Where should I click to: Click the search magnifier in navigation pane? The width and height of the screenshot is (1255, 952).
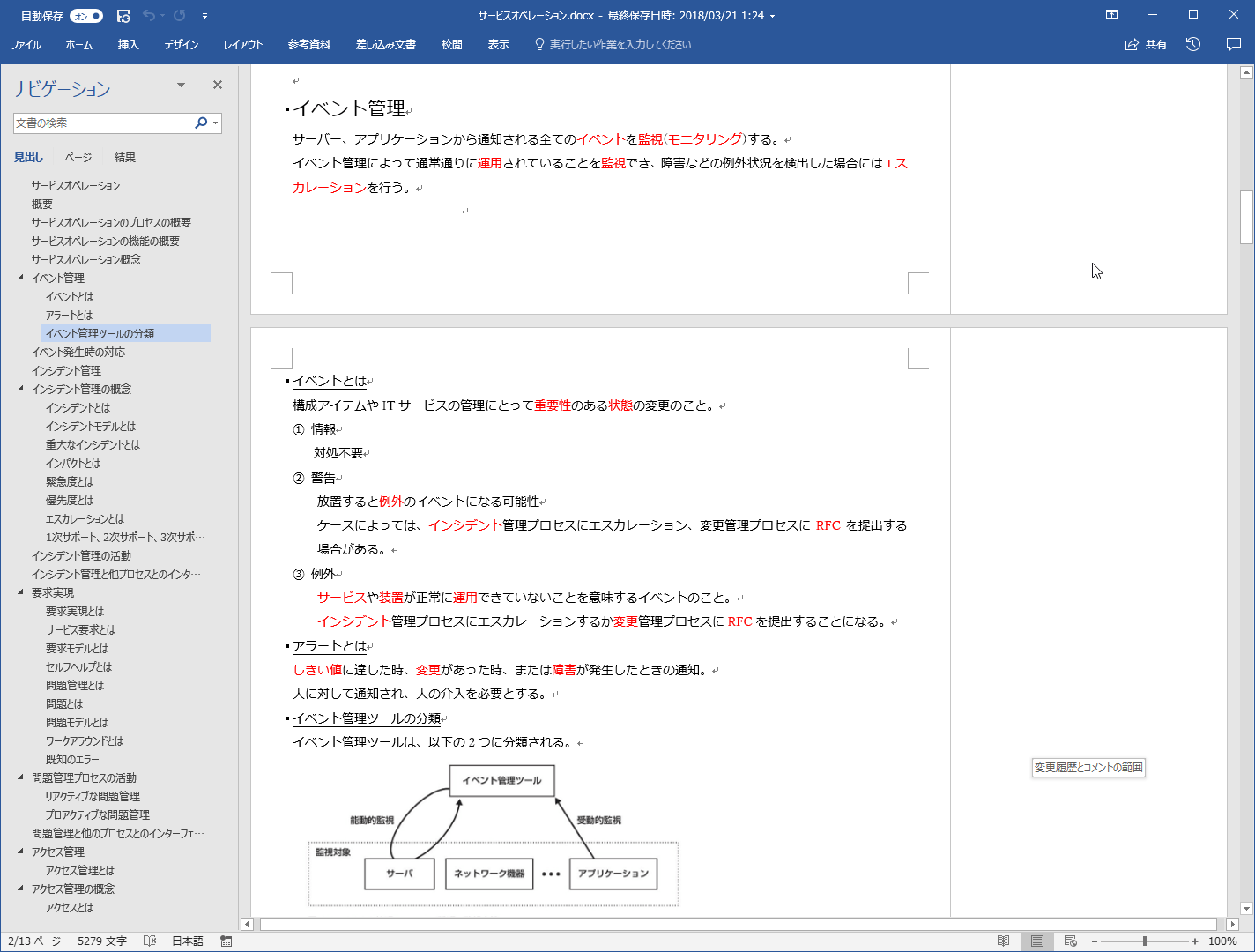coord(201,123)
